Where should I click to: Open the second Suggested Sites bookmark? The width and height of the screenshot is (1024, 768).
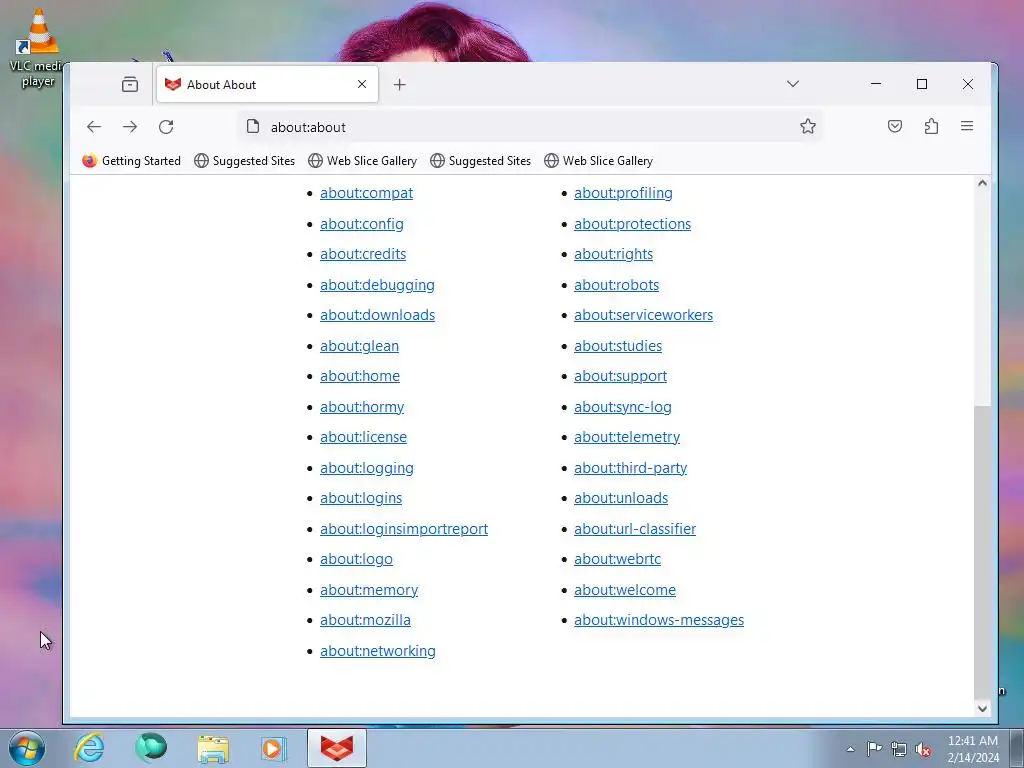tap(481, 161)
